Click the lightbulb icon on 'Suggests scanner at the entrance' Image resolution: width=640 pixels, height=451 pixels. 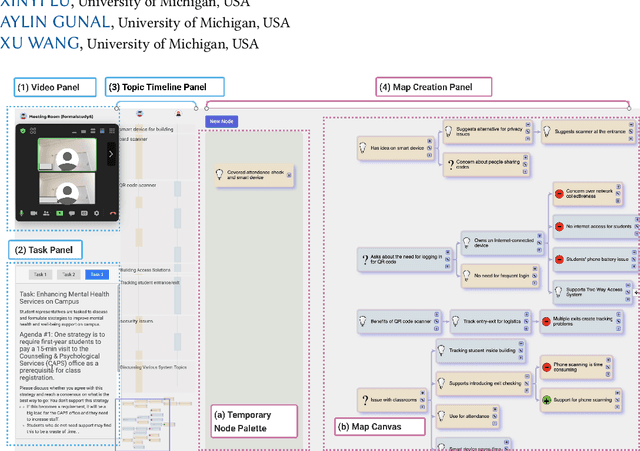point(546,131)
